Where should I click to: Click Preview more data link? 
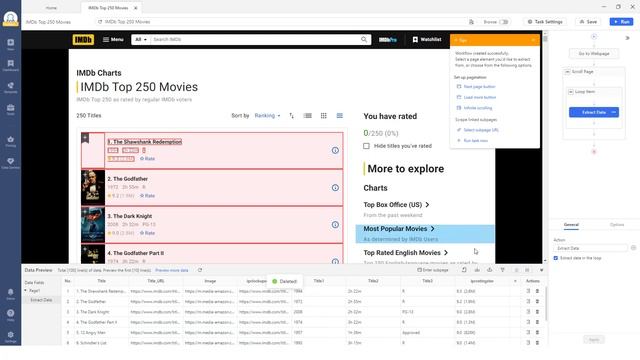[171, 270]
